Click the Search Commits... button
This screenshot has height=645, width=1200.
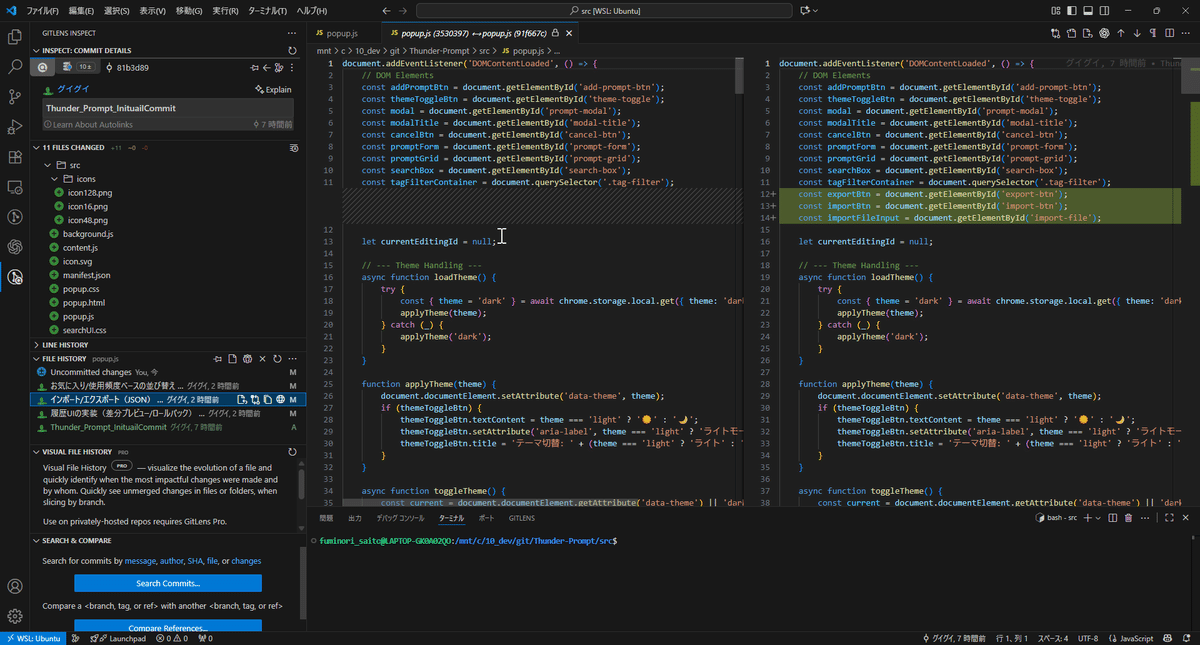167,582
